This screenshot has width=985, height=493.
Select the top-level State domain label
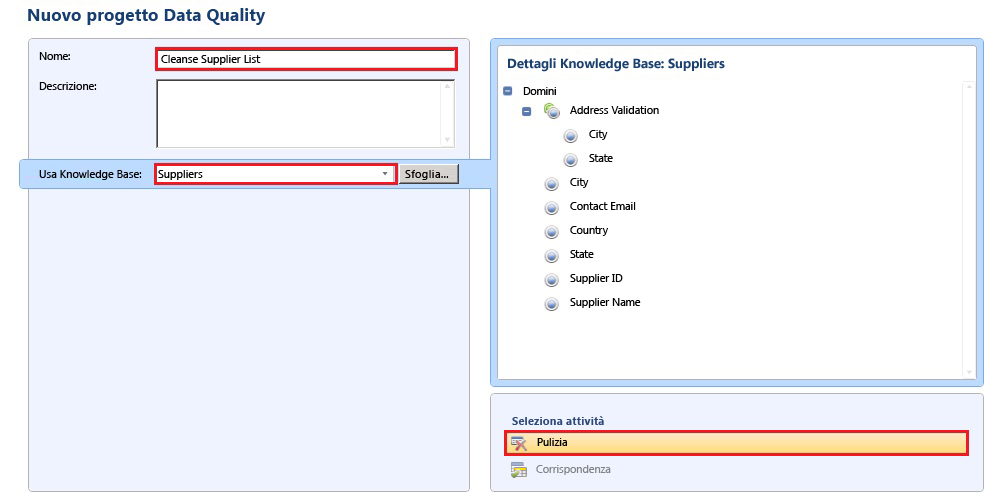pos(581,254)
